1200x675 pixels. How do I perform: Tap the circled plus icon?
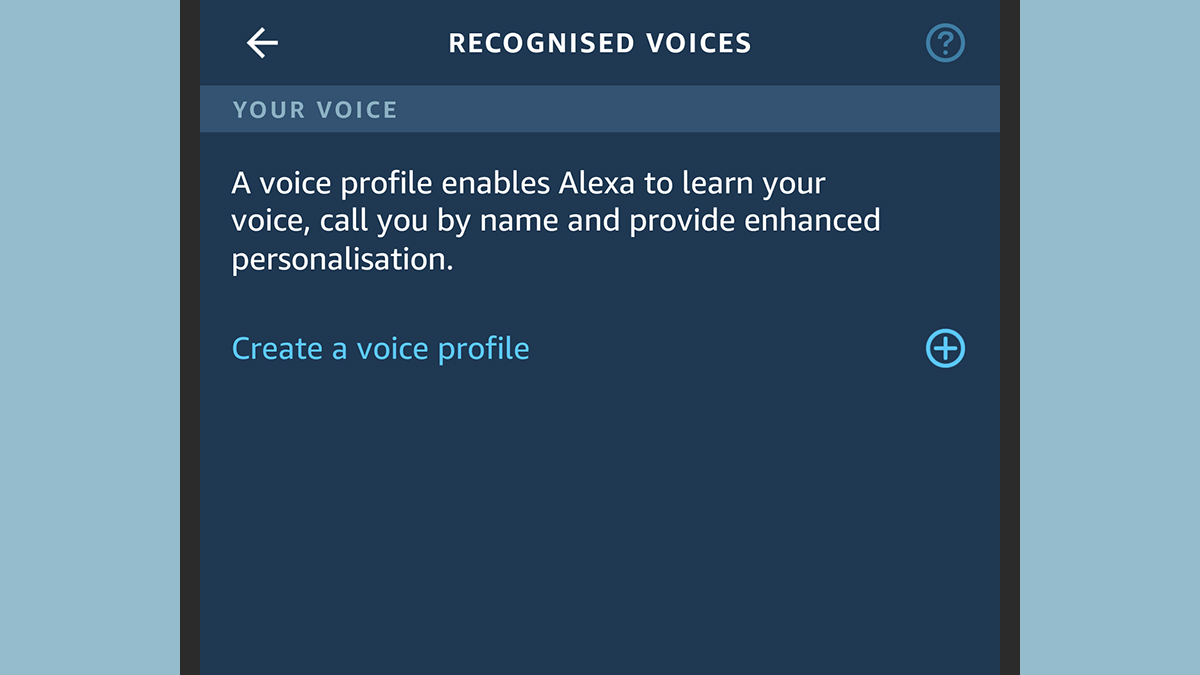pyautogui.click(x=945, y=348)
